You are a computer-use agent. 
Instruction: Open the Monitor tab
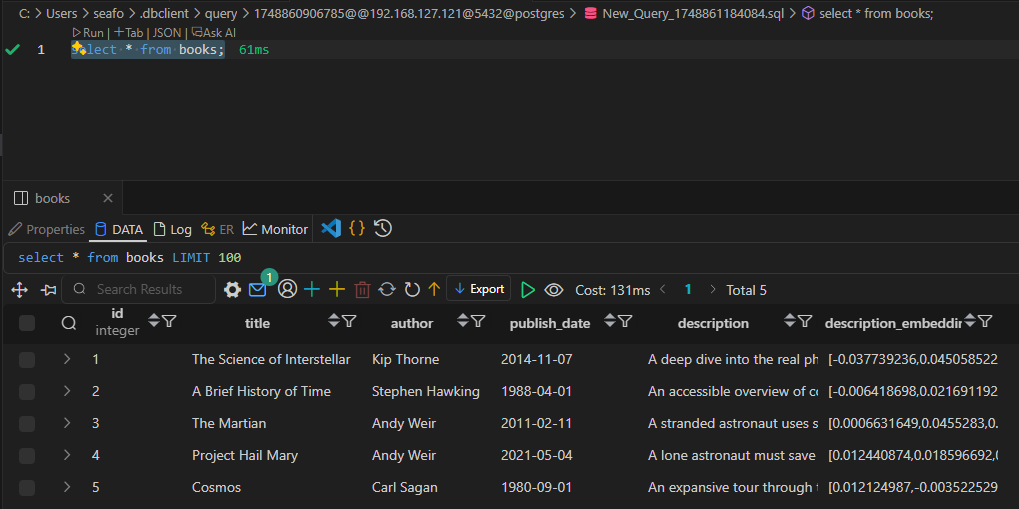coord(275,229)
